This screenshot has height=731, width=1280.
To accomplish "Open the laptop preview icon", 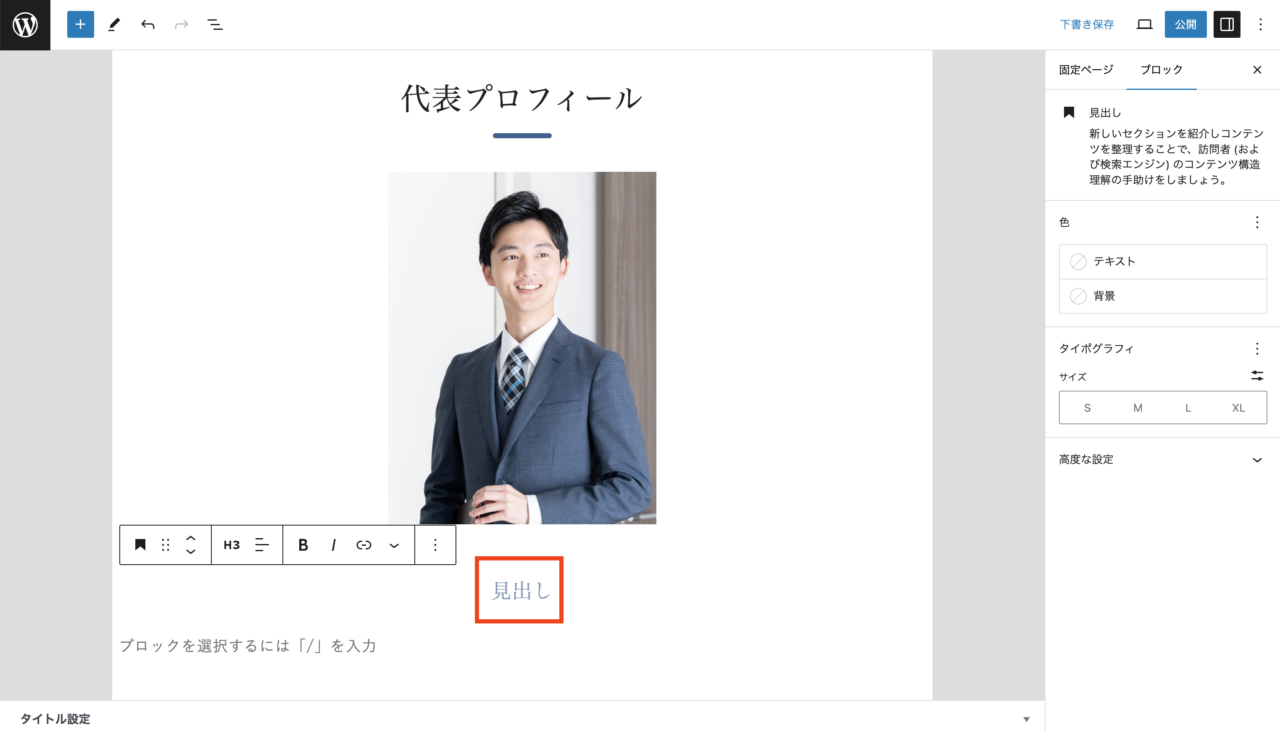I will click(1145, 25).
